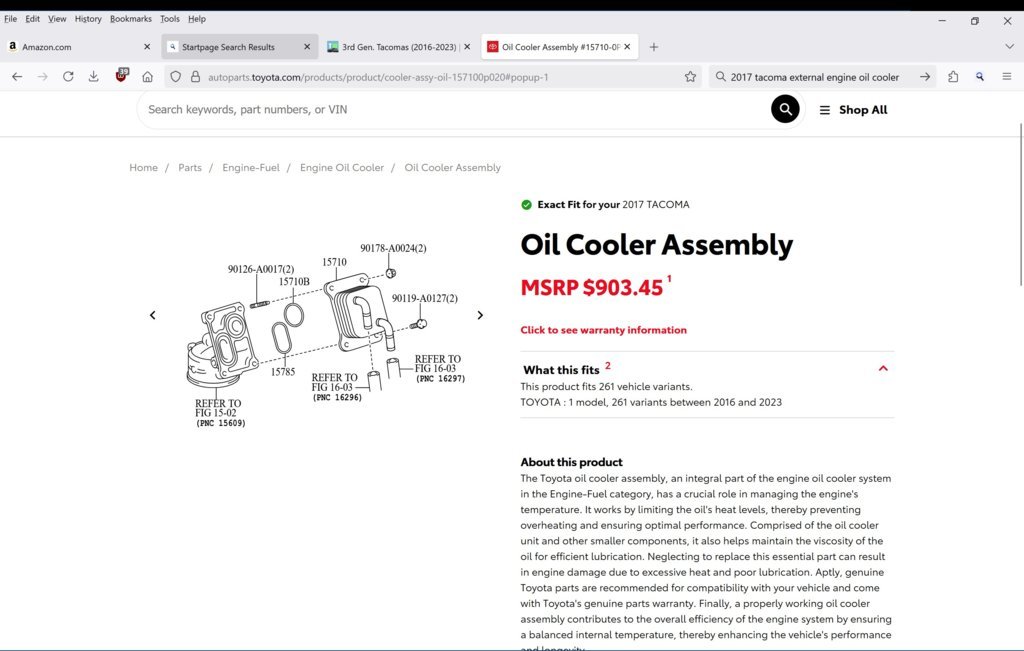Open the extensions puzzle icon
The image size is (1024, 651).
click(953, 77)
